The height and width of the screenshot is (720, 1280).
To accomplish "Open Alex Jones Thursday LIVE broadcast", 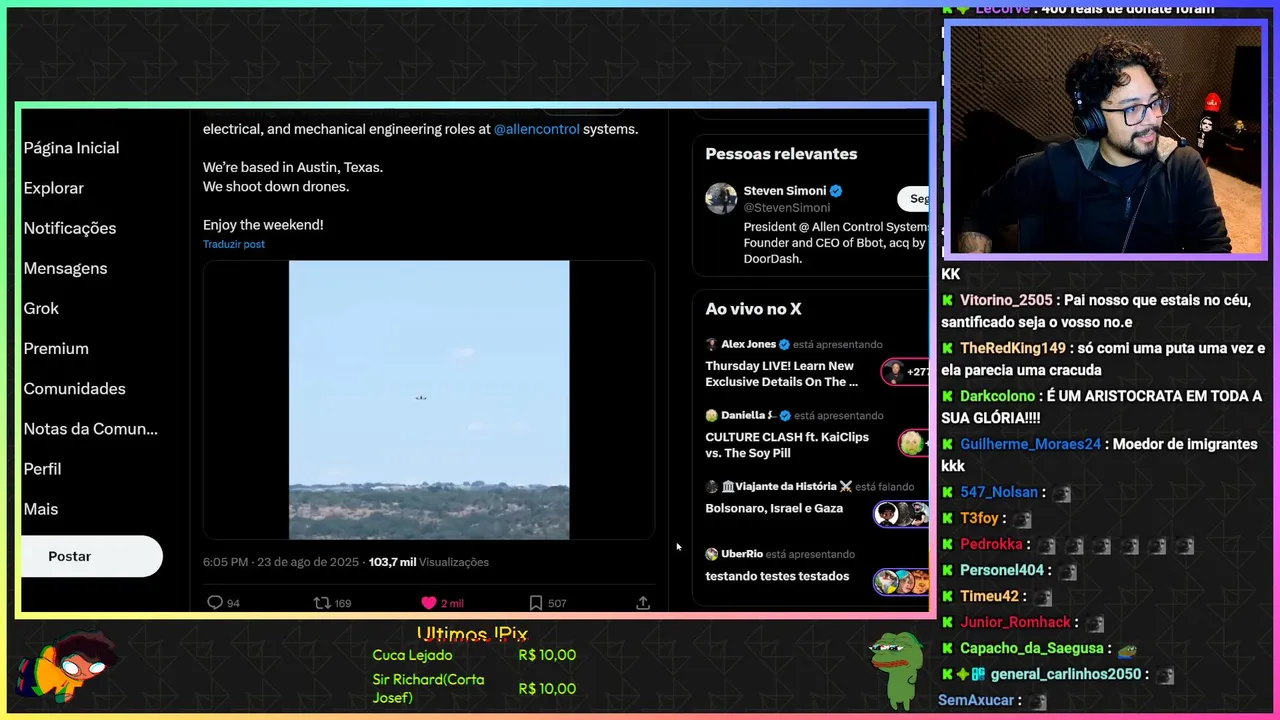I will (x=781, y=374).
